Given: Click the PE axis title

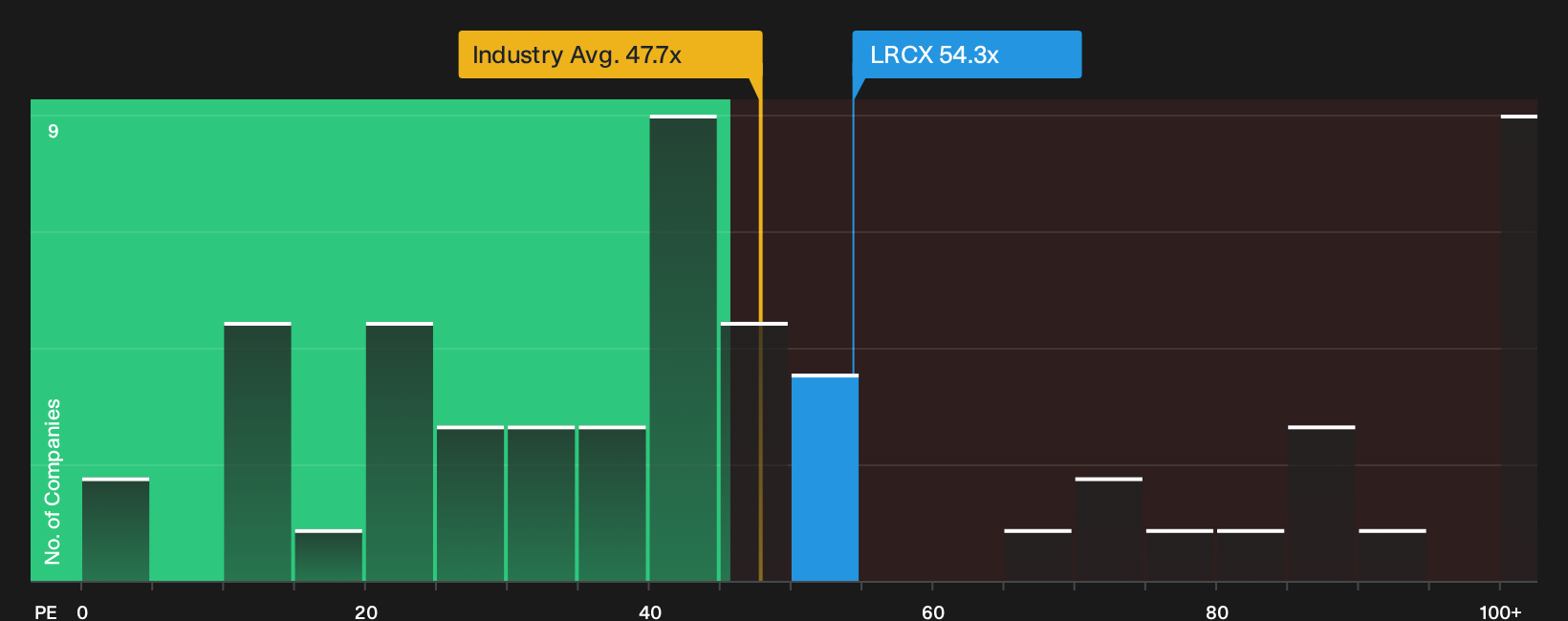Looking at the screenshot, I should point(46,612).
